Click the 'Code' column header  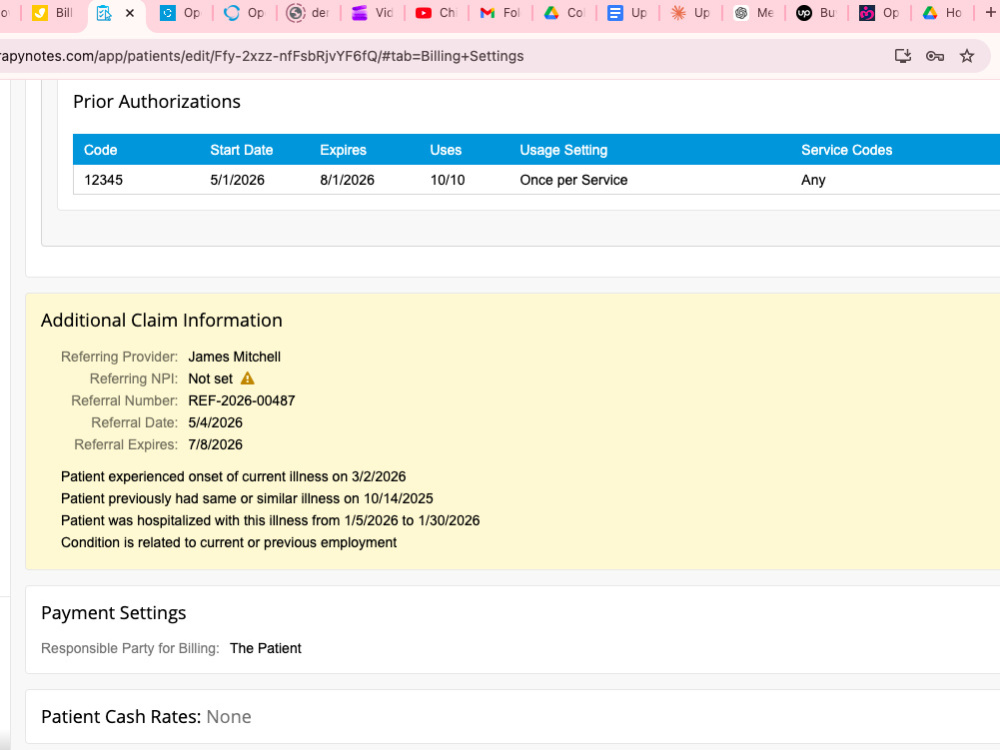click(x=101, y=150)
